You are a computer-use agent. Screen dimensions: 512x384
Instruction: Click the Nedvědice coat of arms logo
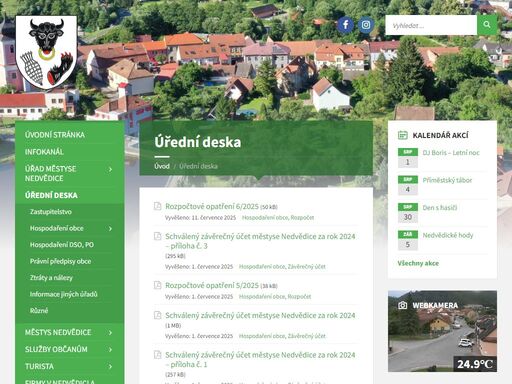(x=46, y=52)
